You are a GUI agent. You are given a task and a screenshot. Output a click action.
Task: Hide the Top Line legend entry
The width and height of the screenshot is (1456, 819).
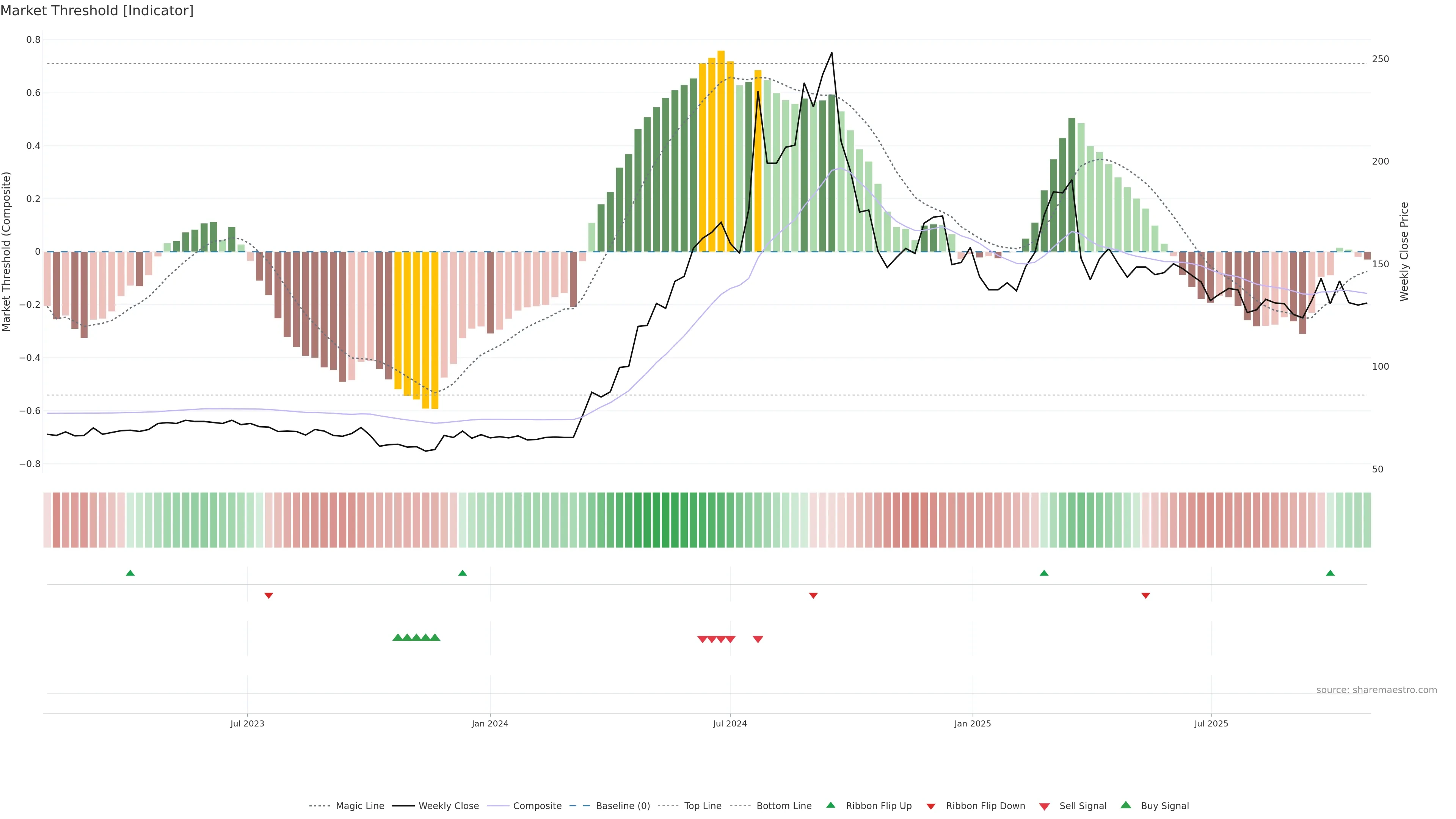pos(703,806)
